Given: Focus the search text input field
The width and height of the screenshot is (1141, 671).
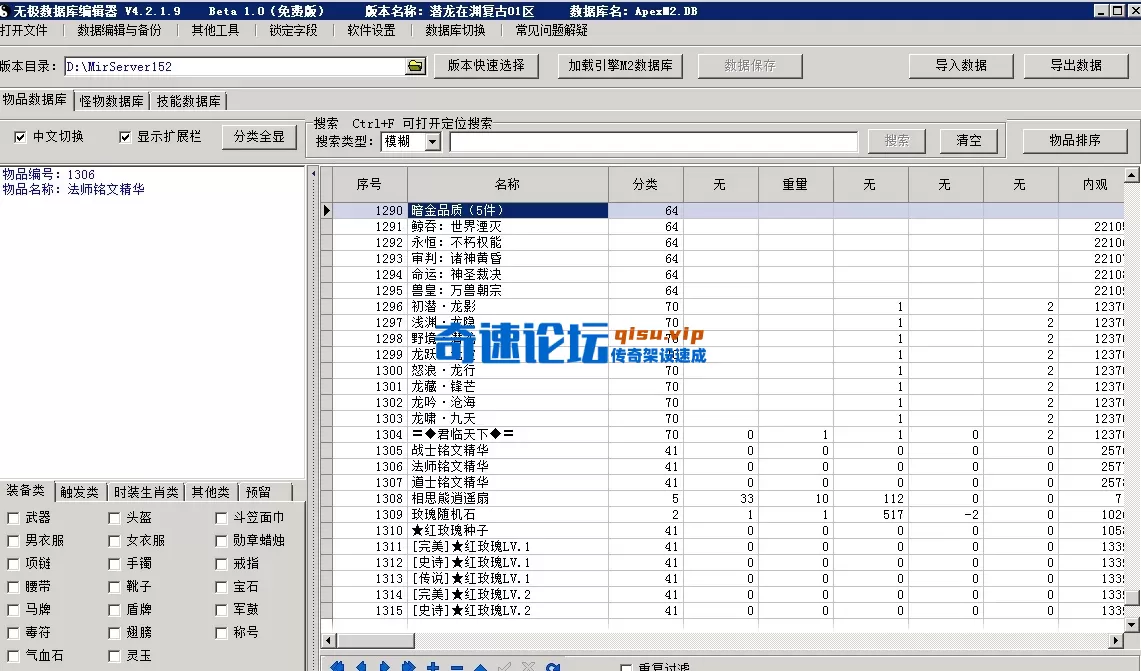Looking at the screenshot, I should click(653, 142).
